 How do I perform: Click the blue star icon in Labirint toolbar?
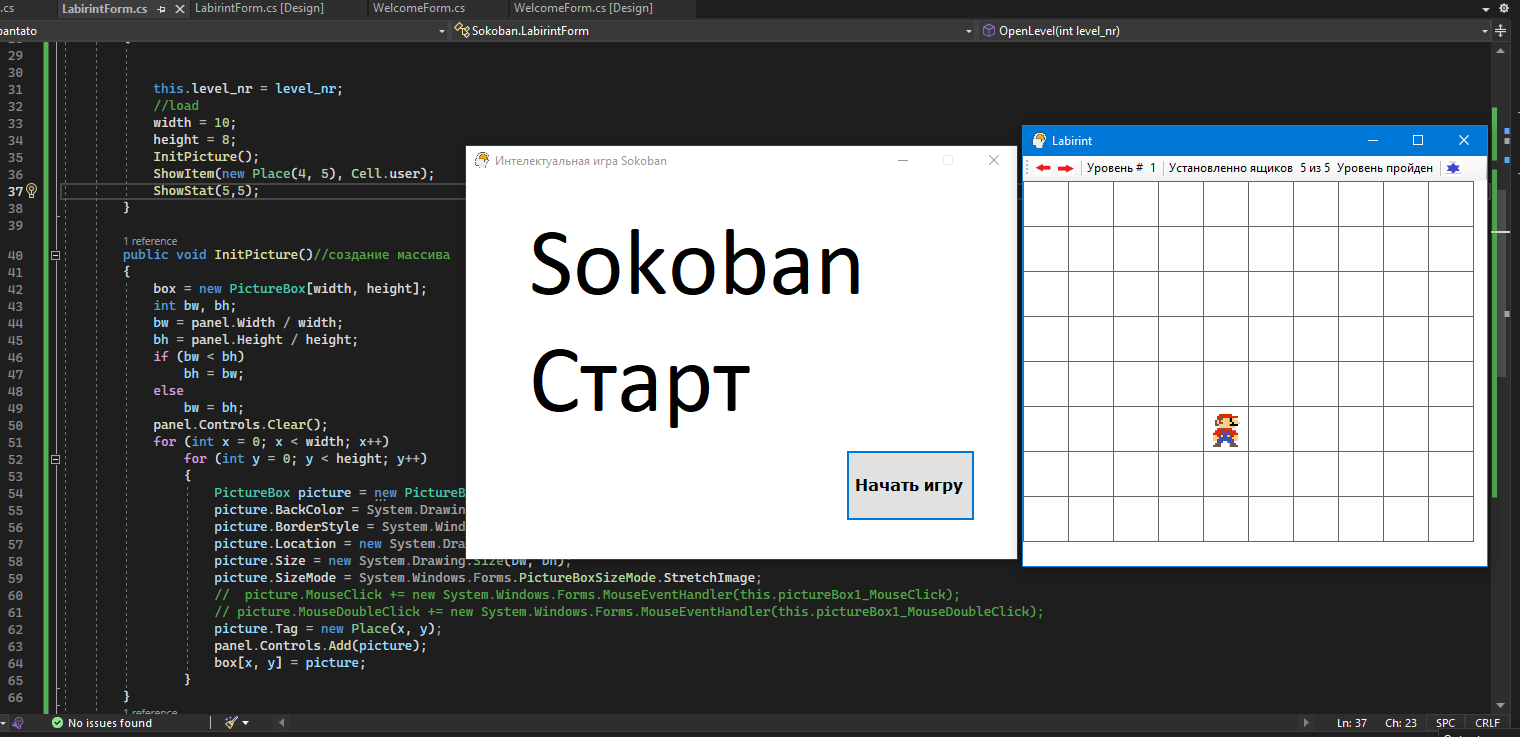tap(1453, 168)
